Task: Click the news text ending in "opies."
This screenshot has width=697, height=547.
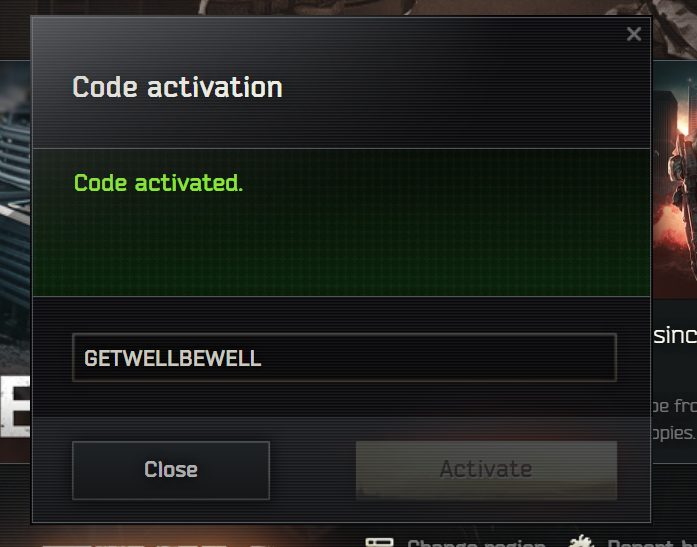Action: coord(674,433)
